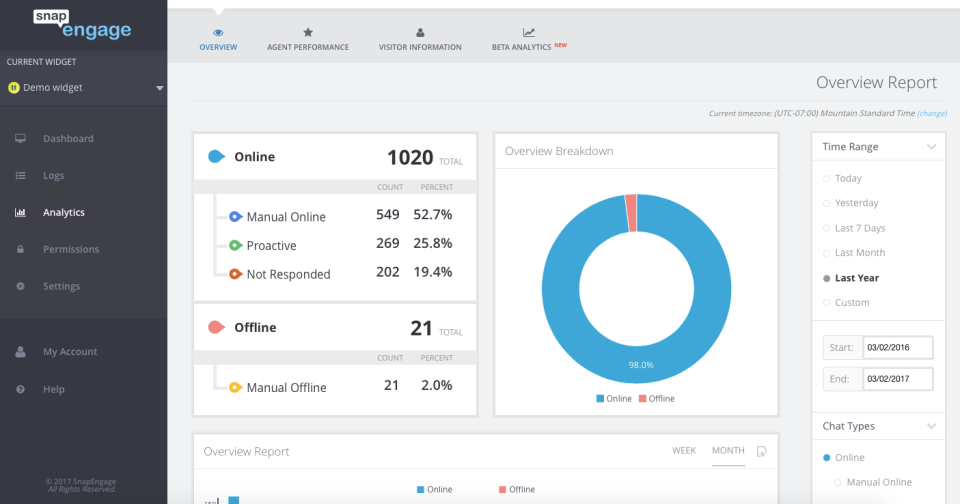Collapse the Time Range panel

(931, 147)
